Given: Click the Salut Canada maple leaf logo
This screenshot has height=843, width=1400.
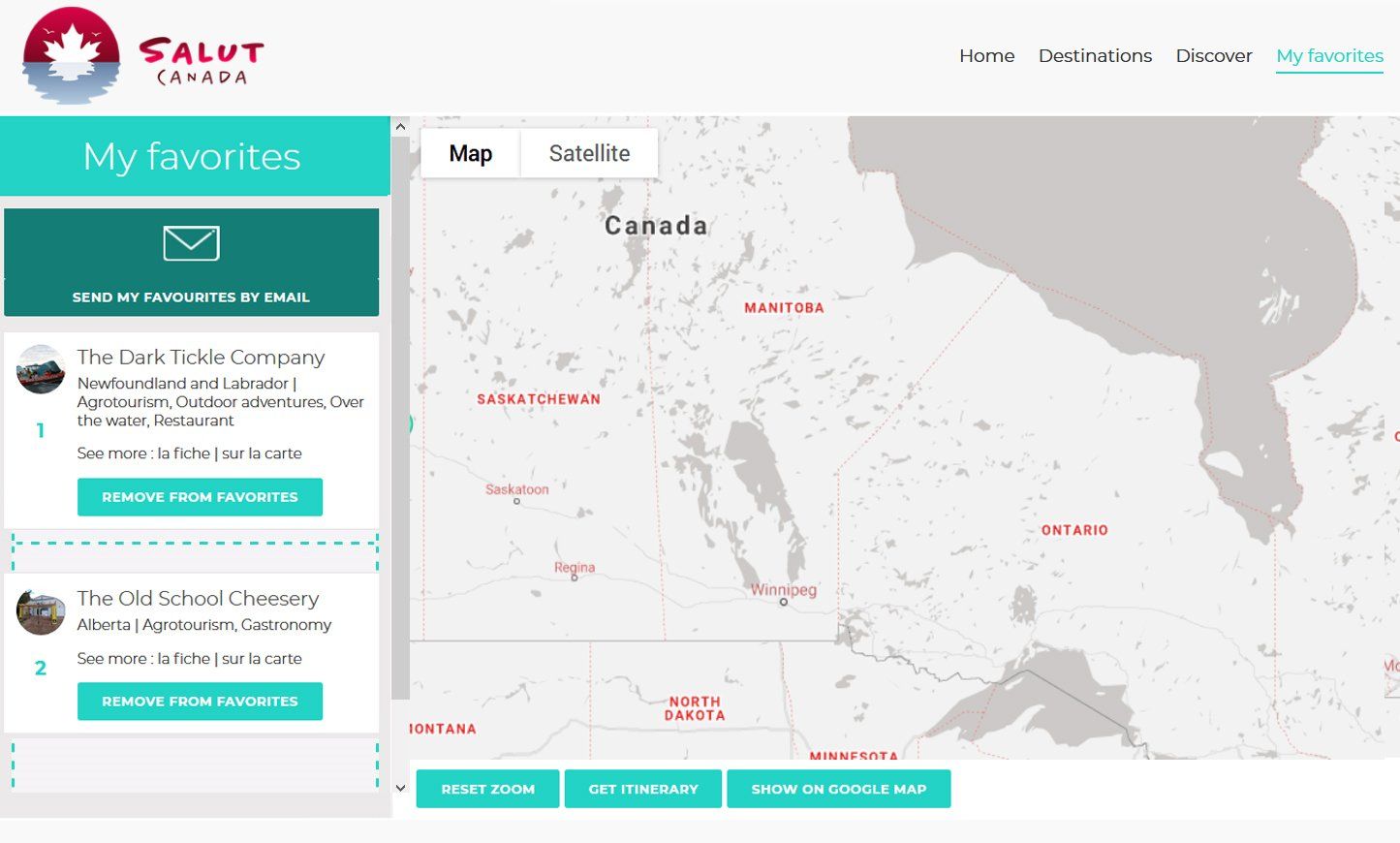Looking at the screenshot, I should [x=72, y=55].
